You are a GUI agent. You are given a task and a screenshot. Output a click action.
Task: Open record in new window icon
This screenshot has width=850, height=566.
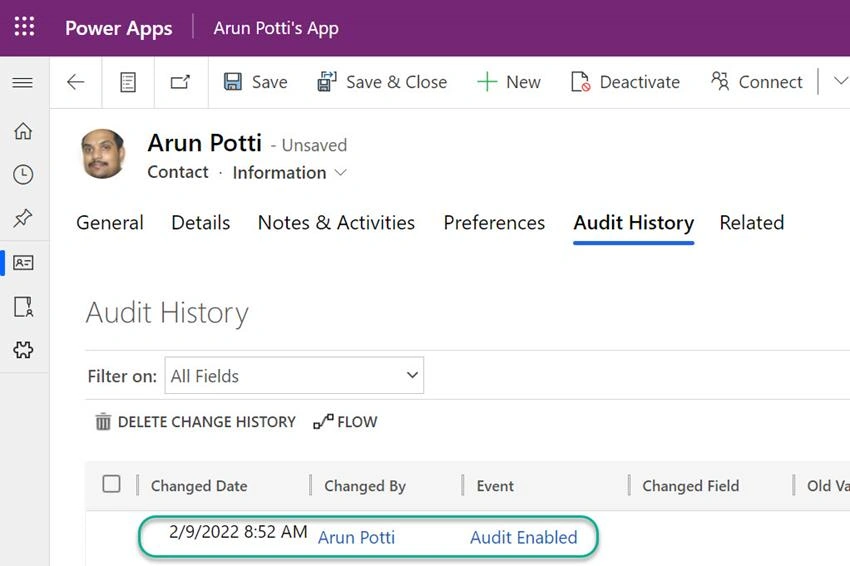[x=181, y=82]
